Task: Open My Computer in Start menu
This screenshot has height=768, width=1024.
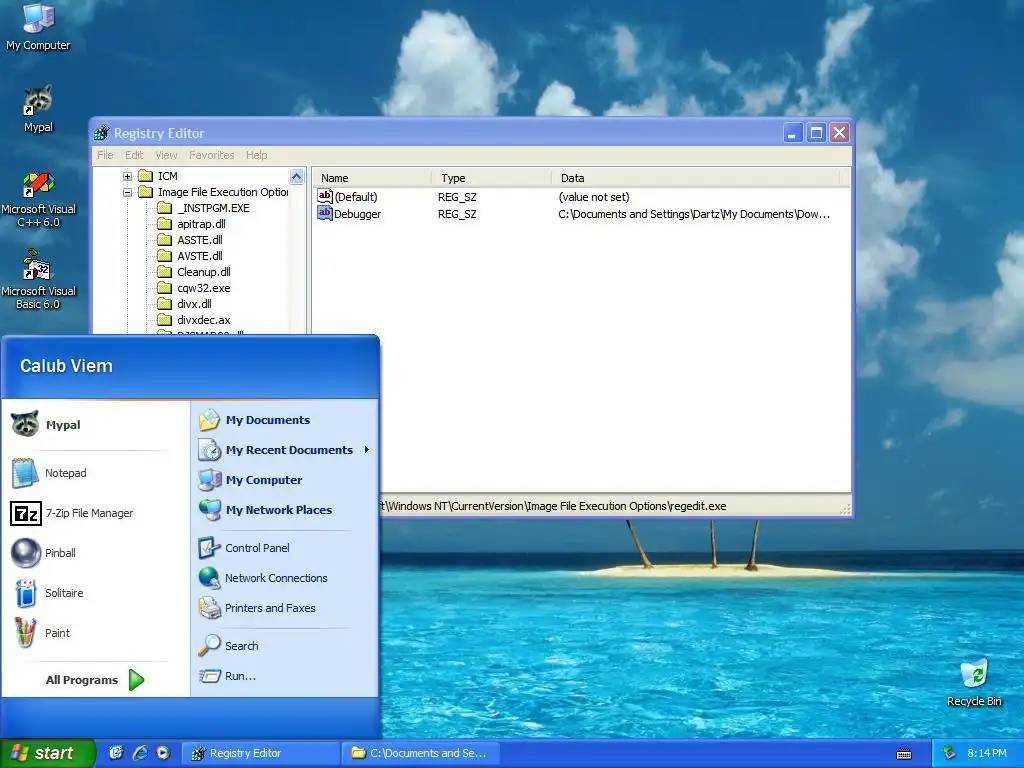Action: click(x=285, y=480)
